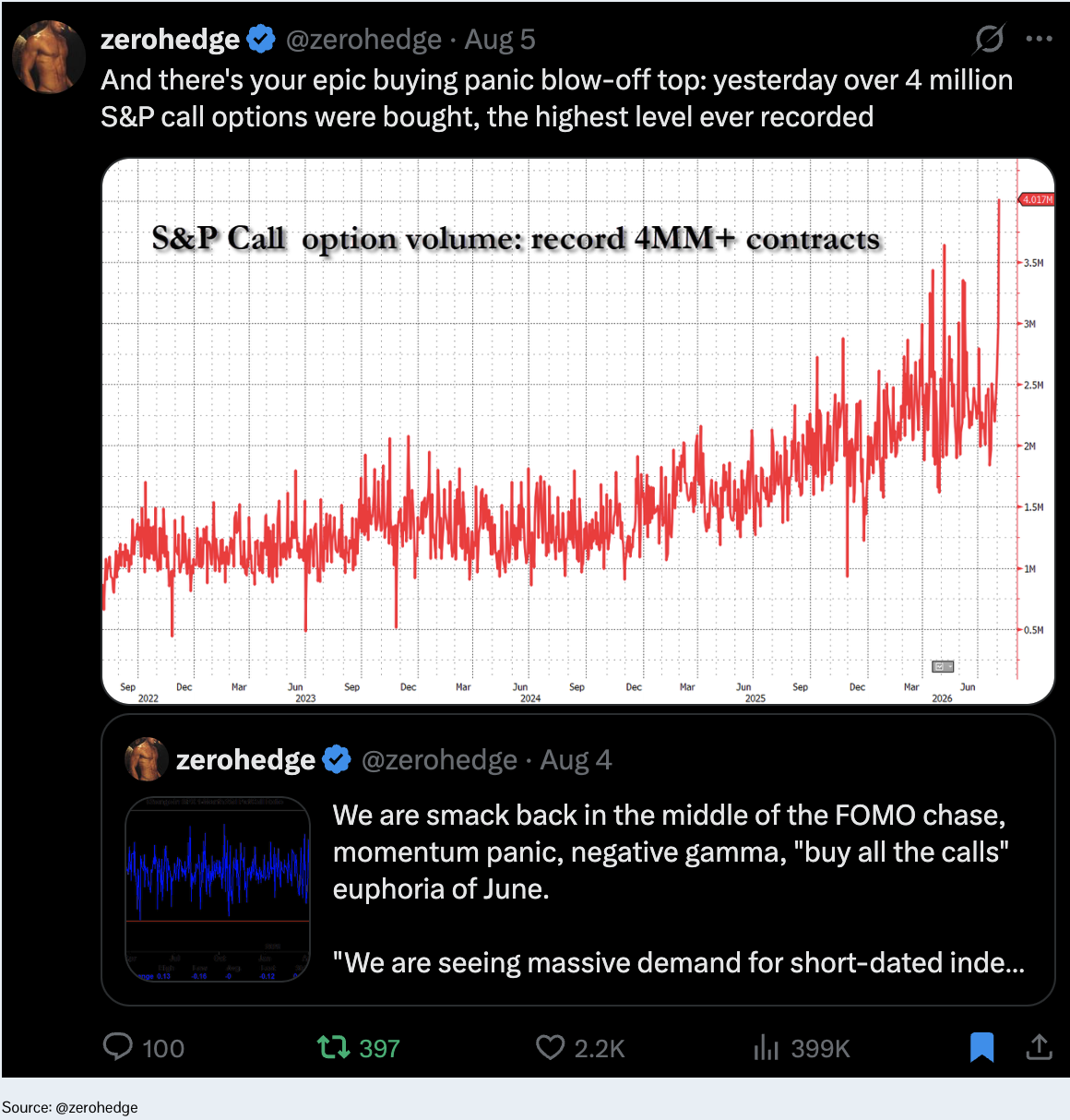Screen dimensions: 1070x1120
Task: Open the three-dot more options menu
Action: pos(1039,39)
